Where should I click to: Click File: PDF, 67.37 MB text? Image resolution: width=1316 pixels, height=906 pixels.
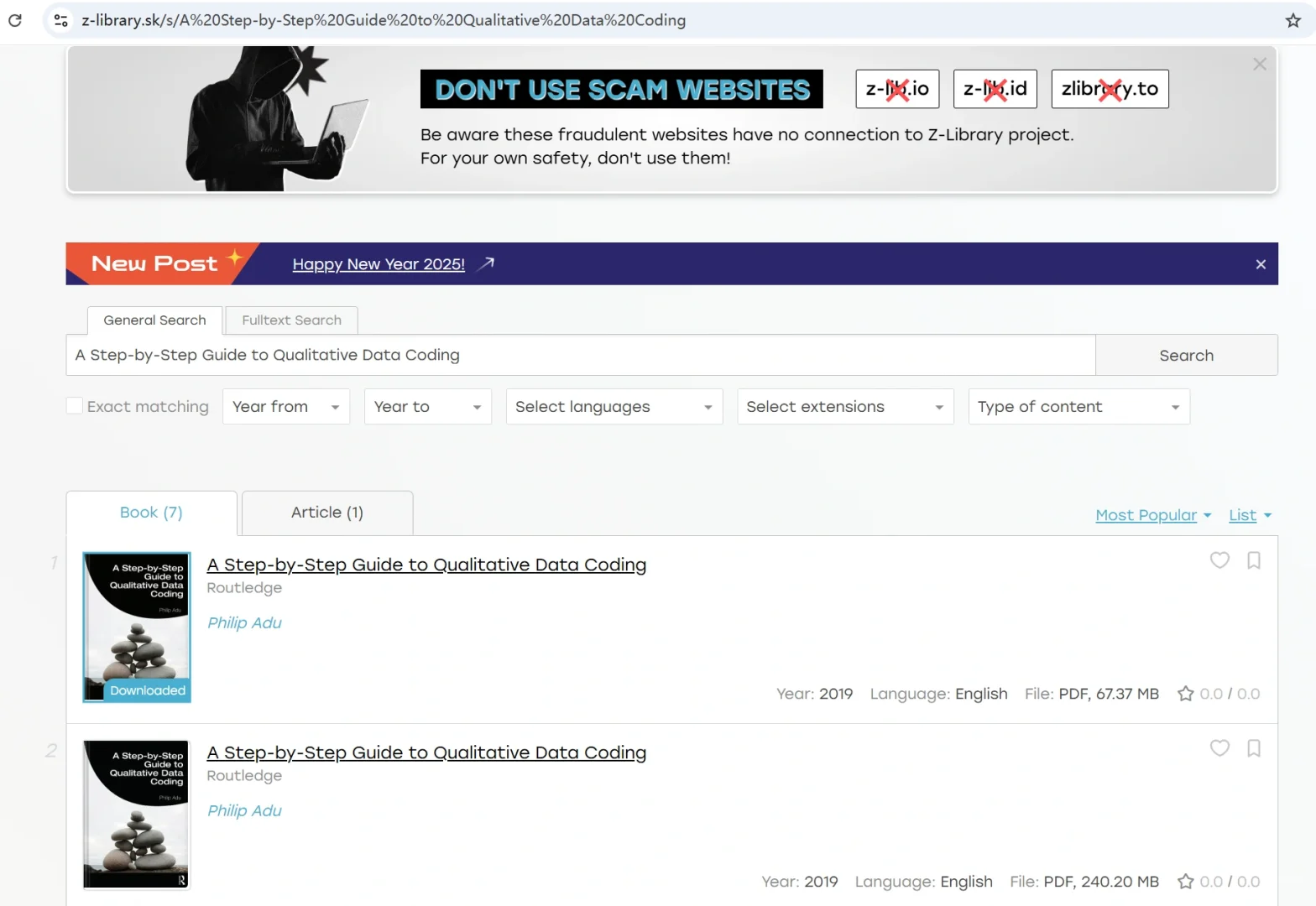(1091, 694)
